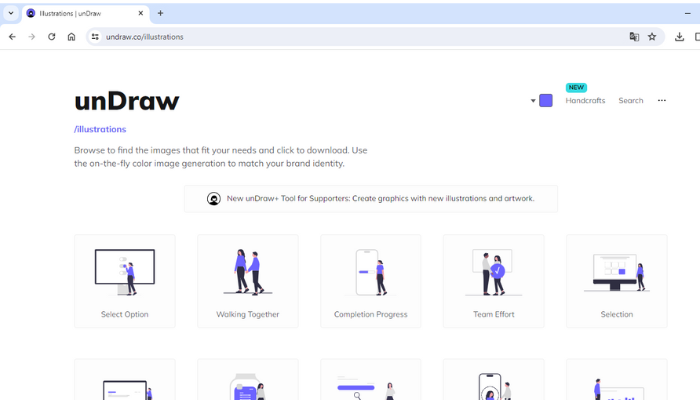Open a new browser tab
The image size is (700, 400).
click(160, 13)
